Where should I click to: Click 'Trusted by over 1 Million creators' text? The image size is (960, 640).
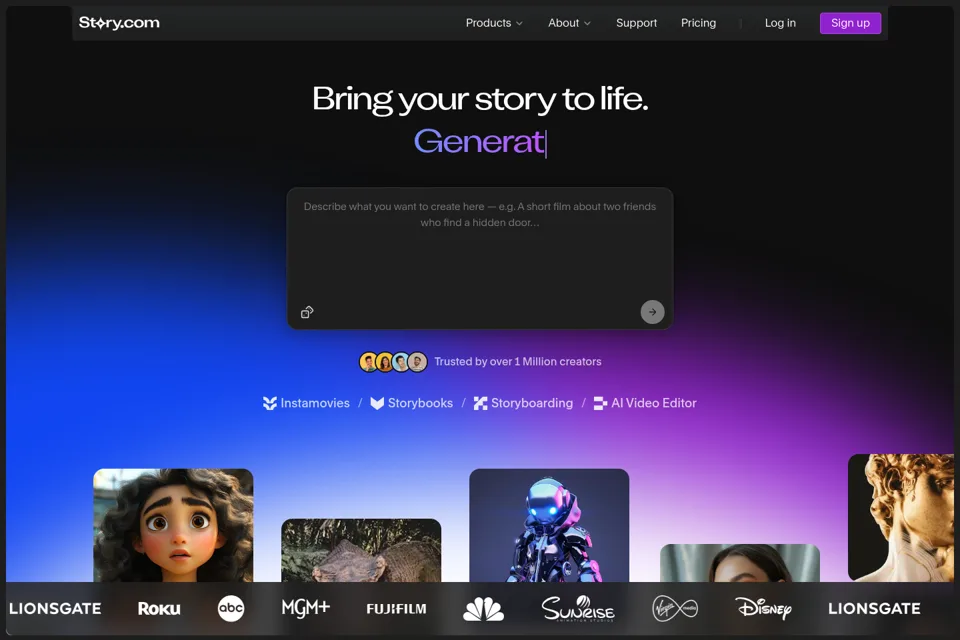tap(518, 362)
